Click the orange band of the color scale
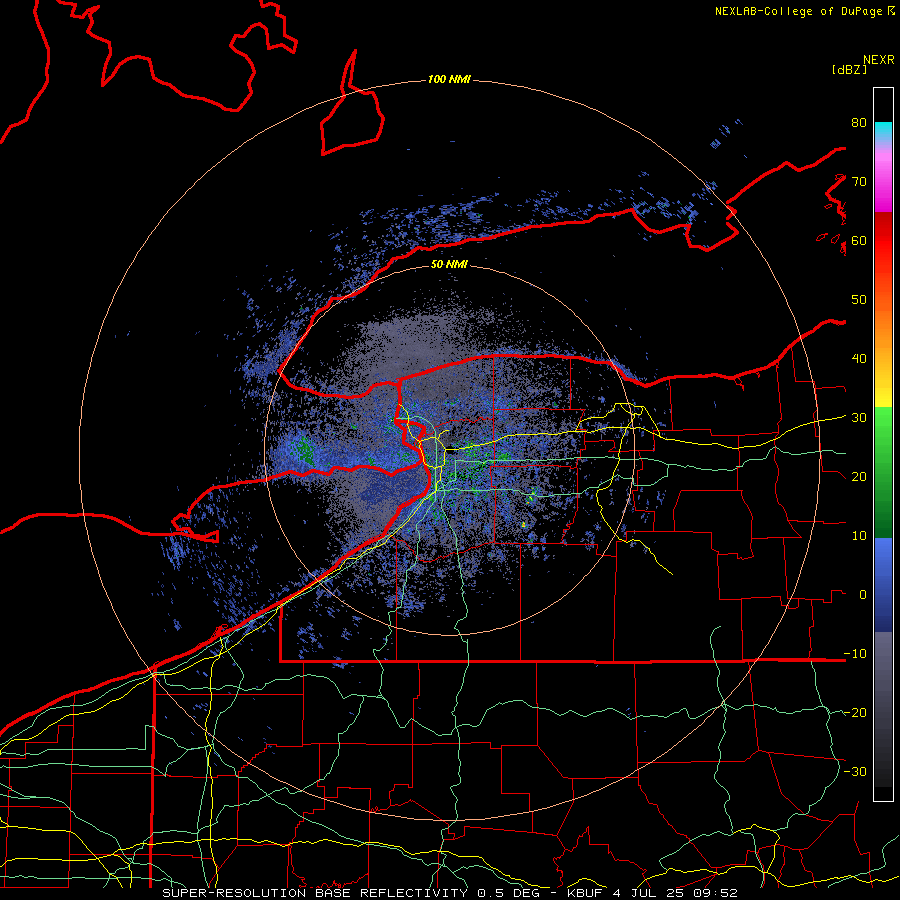900x900 pixels. (883, 327)
